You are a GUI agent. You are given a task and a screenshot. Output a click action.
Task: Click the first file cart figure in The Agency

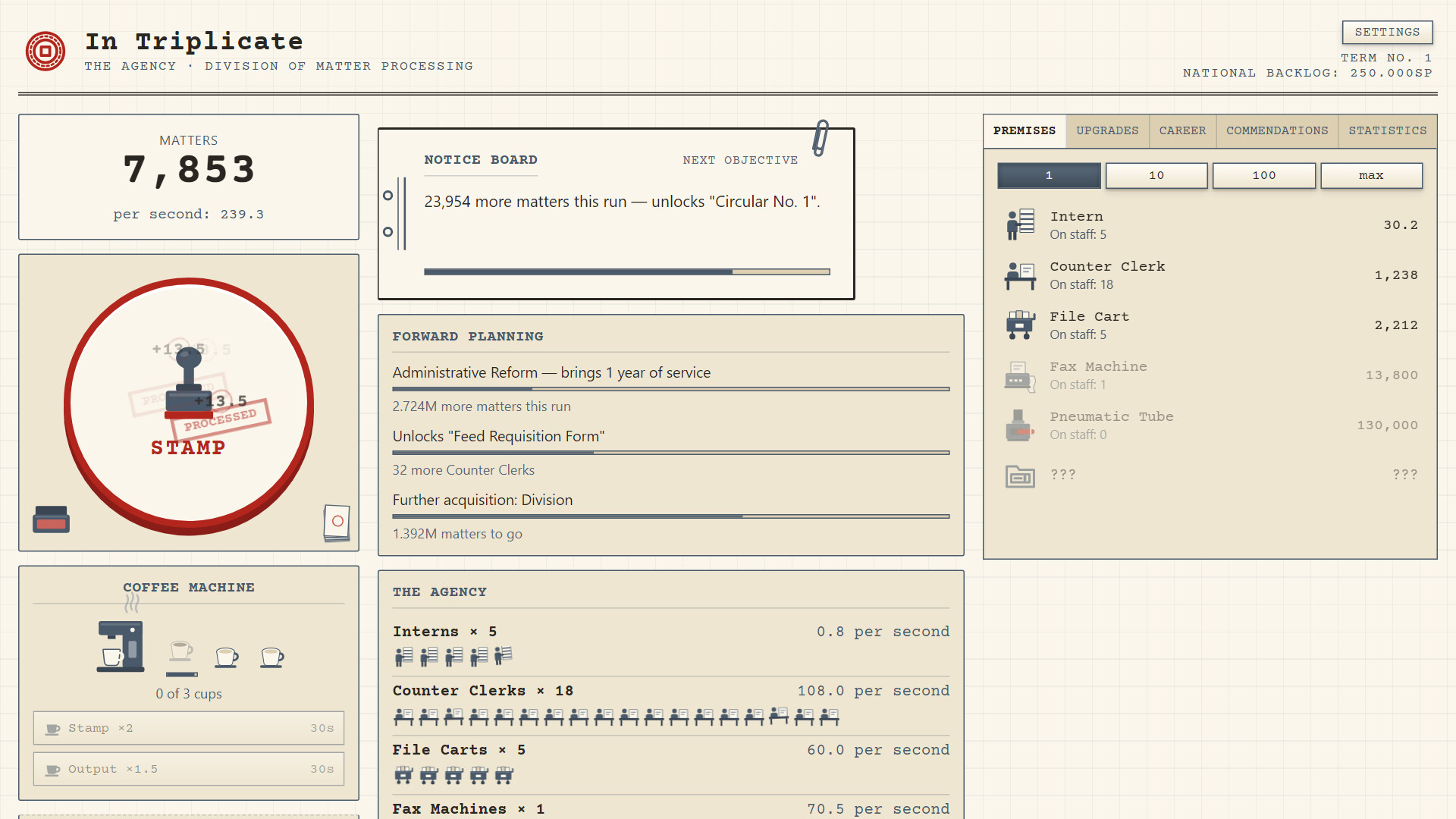[x=403, y=775]
